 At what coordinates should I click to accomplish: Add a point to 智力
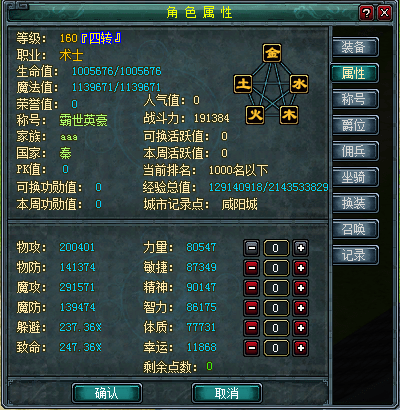click(301, 308)
